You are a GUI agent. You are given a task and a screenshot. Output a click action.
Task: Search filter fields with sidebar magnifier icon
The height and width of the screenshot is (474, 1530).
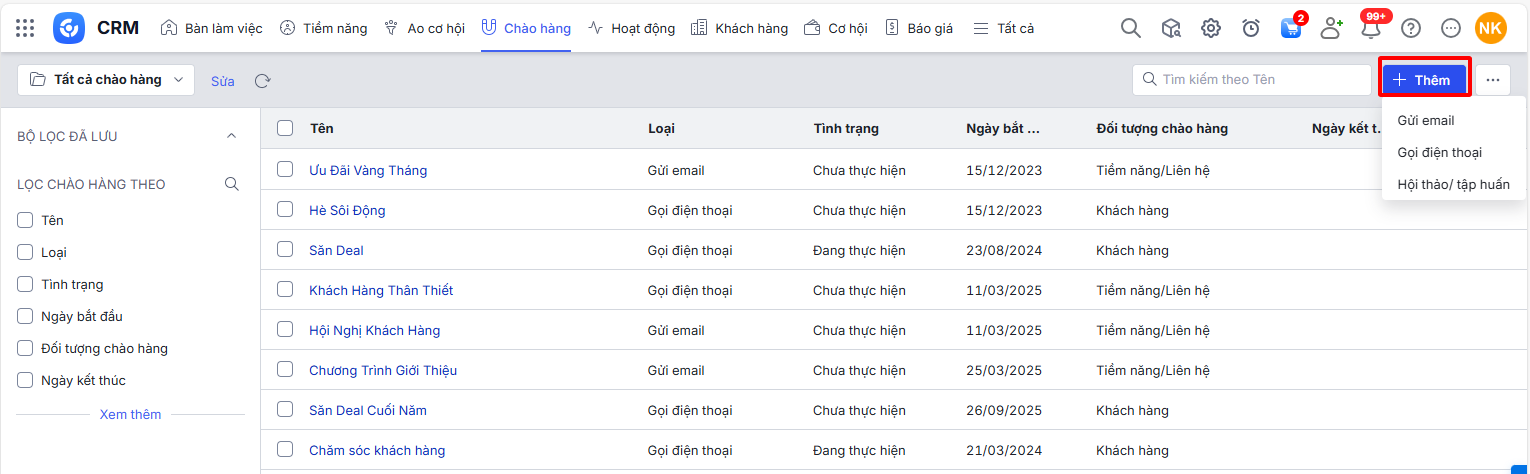pos(232,184)
